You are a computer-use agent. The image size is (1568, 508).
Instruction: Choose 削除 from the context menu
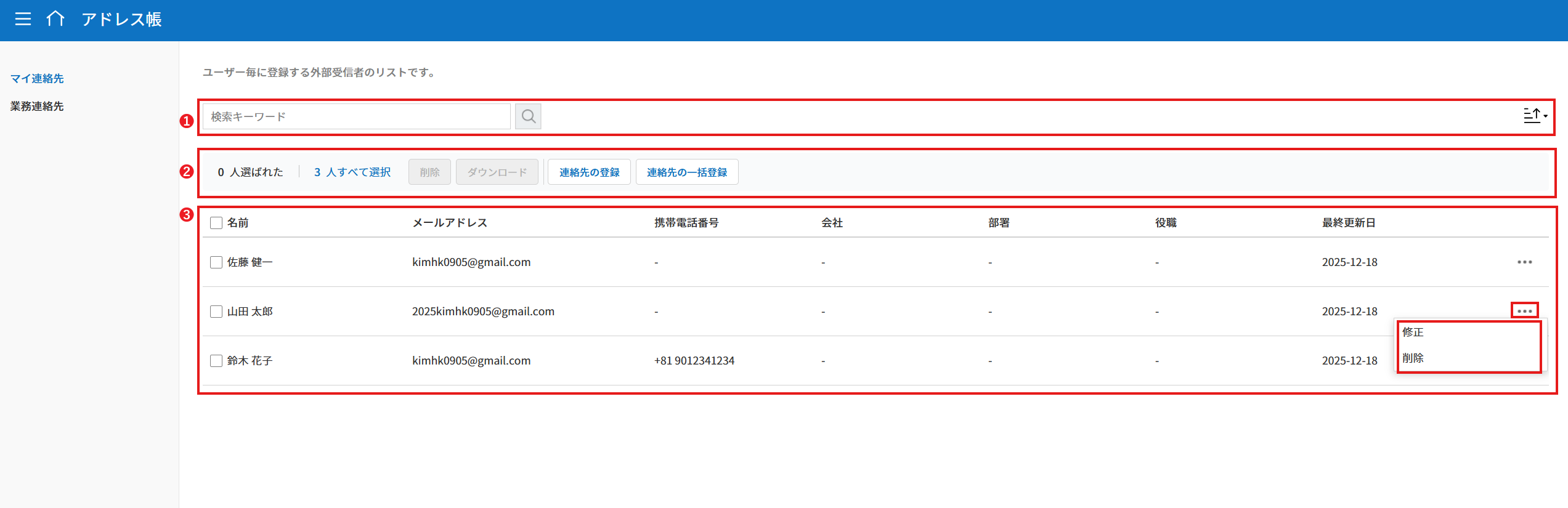click(x=1413, y=358)
